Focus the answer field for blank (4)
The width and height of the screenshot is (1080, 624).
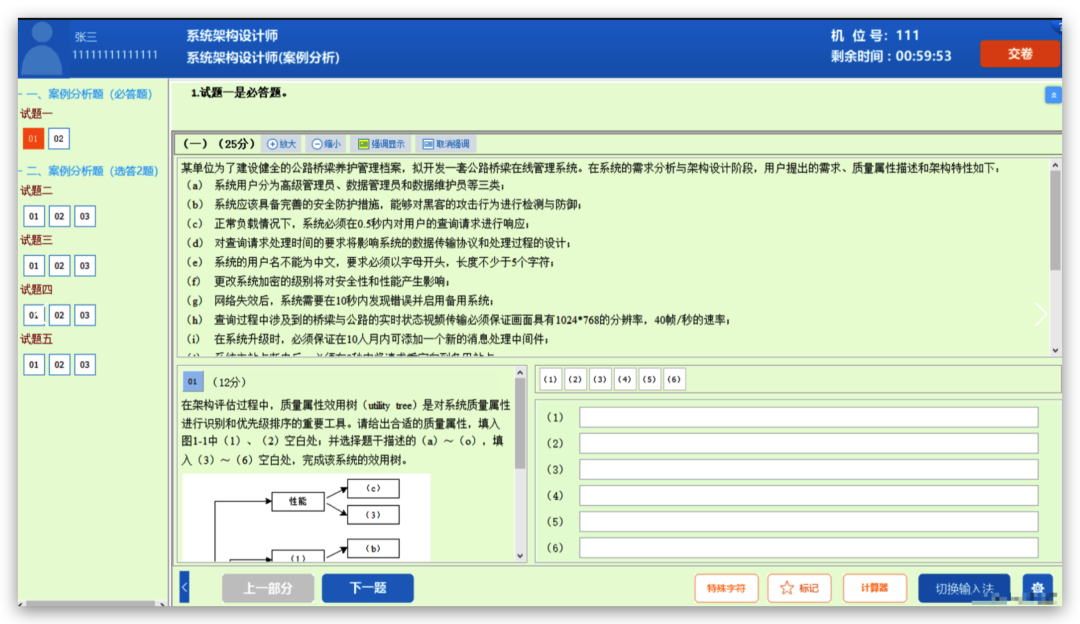pyautogui.click(x=809, y=496)
